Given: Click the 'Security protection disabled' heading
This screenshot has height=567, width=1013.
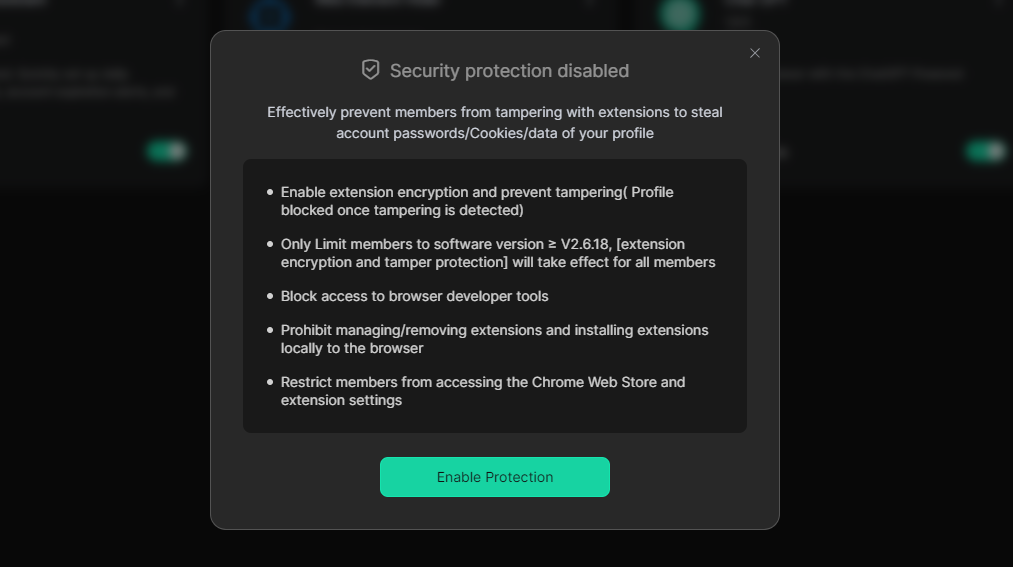Looking at the screenshot, I should 509,70.
